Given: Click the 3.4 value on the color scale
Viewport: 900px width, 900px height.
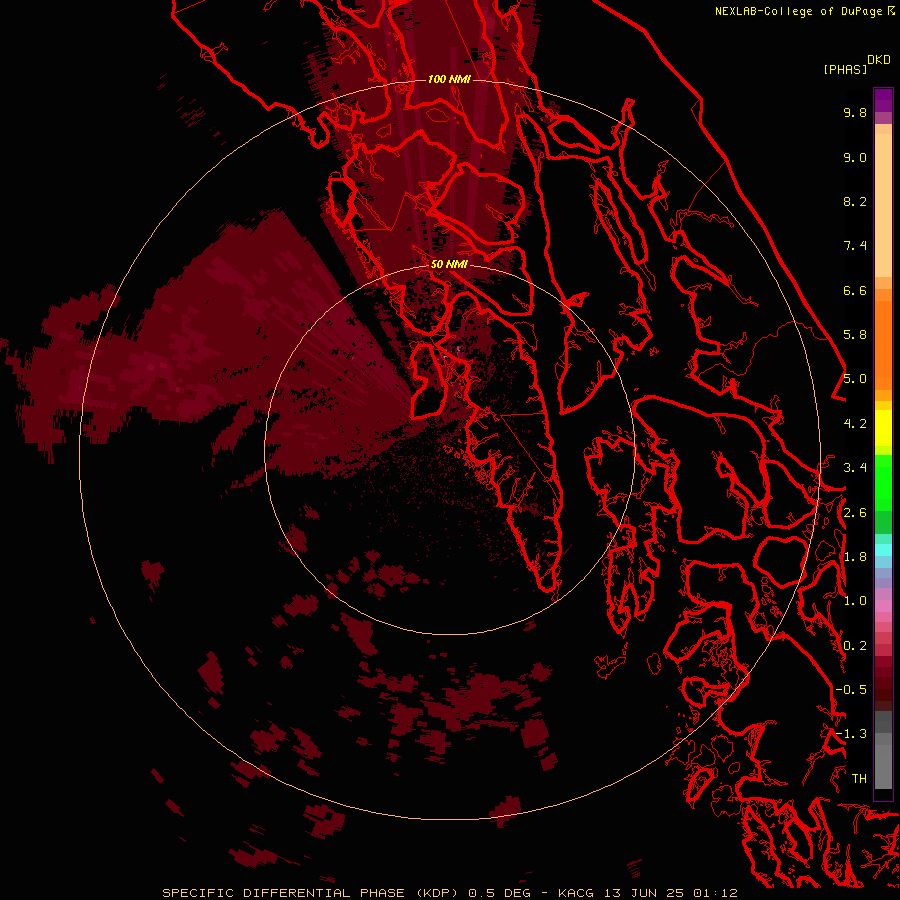Looking at the screenshot, I should click(x=855, y=468).
